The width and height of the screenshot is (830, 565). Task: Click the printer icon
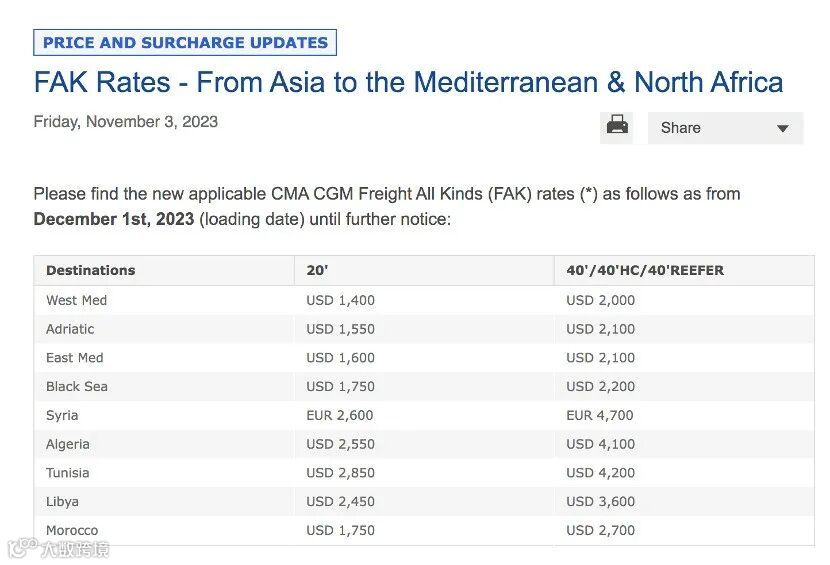(x=618, y=127)
